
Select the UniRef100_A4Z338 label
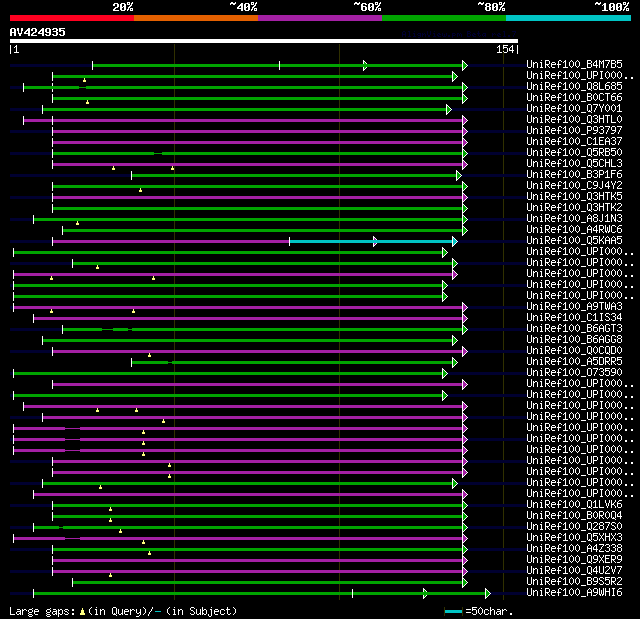(574, 549)
